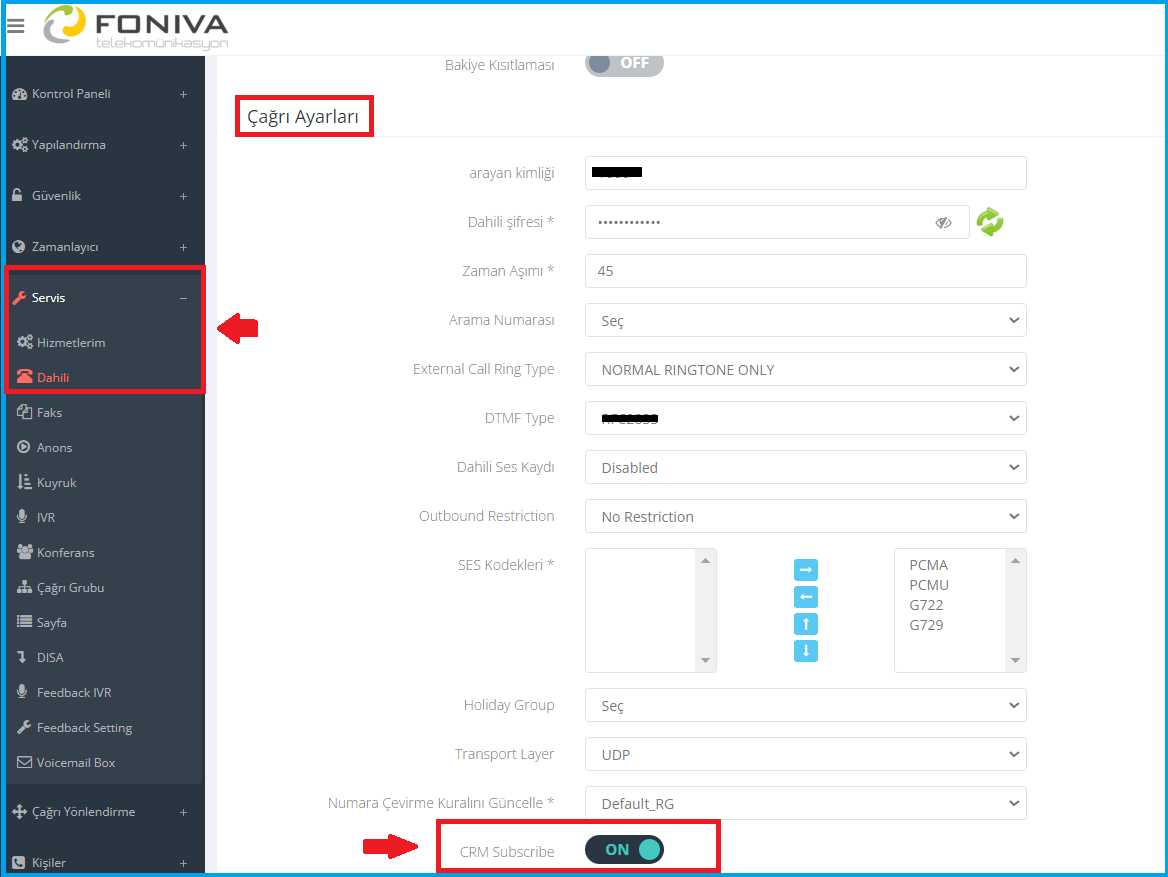Collapse the Servis menu with minus sign

click(x=183, y=298)
